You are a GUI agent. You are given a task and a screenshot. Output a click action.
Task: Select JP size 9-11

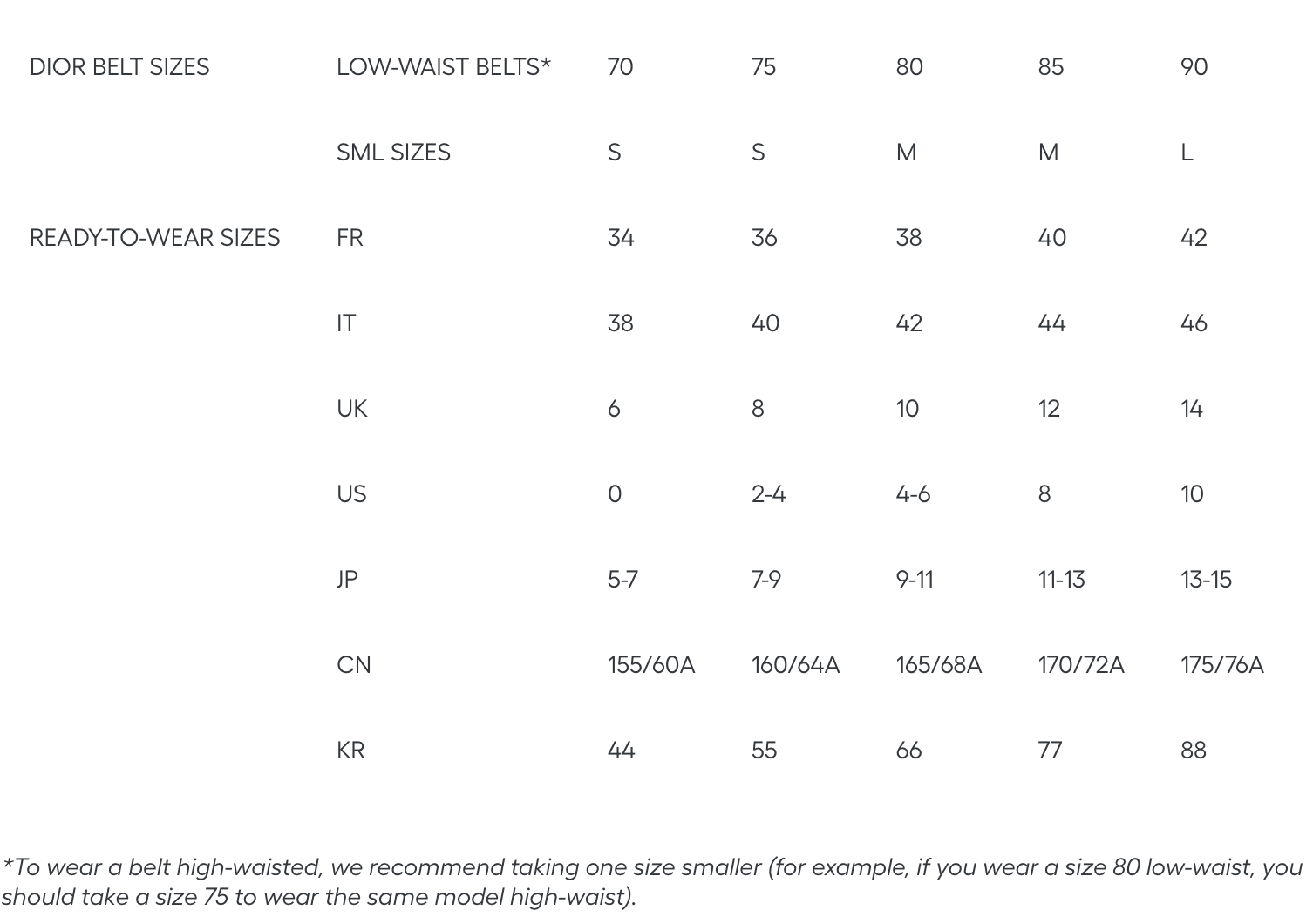(x=915, y=580)
